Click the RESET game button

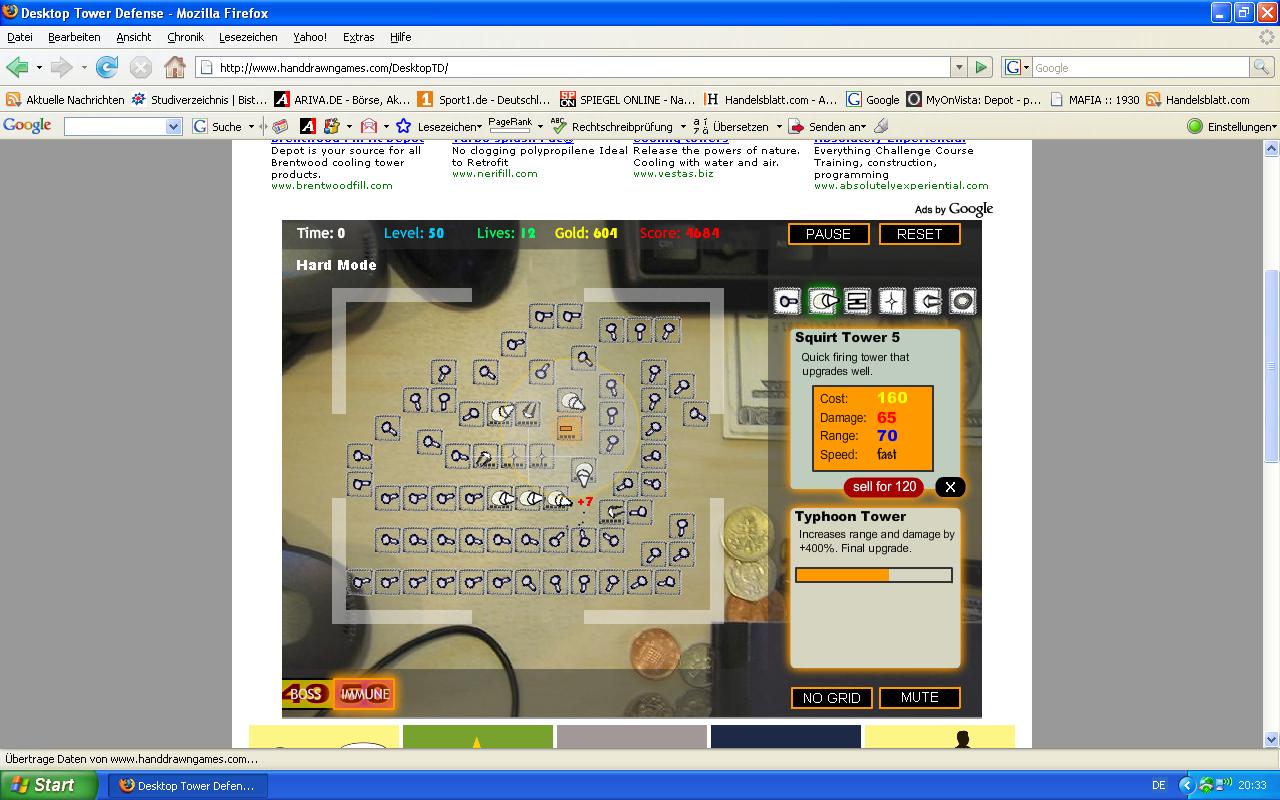pos(919,233)
